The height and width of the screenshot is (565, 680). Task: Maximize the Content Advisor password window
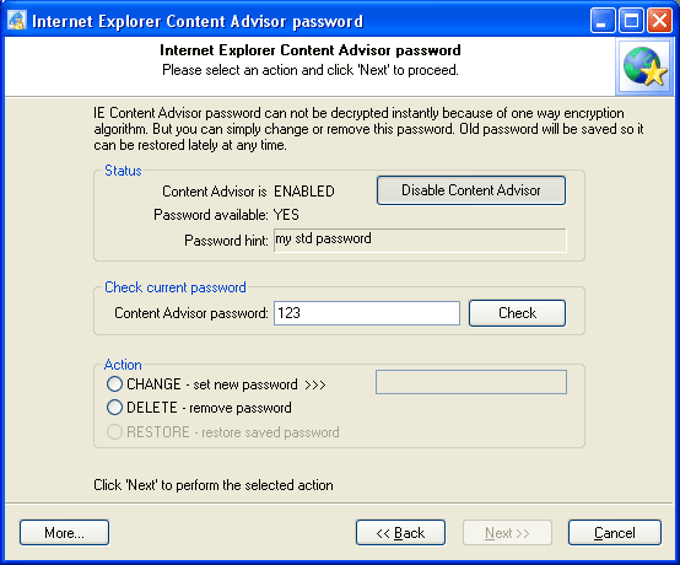[x=631, y=20]
